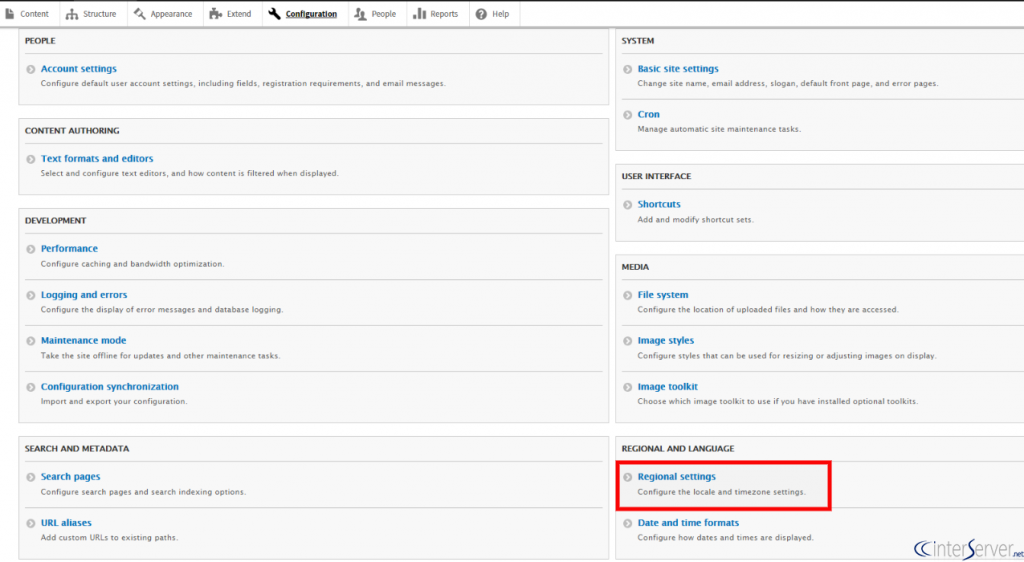Image resolution: width=1024 pixels, height=562 pixels.
Task: Click 'Add and modify shortcut sets.' description
Action: (x=696, y=220)
